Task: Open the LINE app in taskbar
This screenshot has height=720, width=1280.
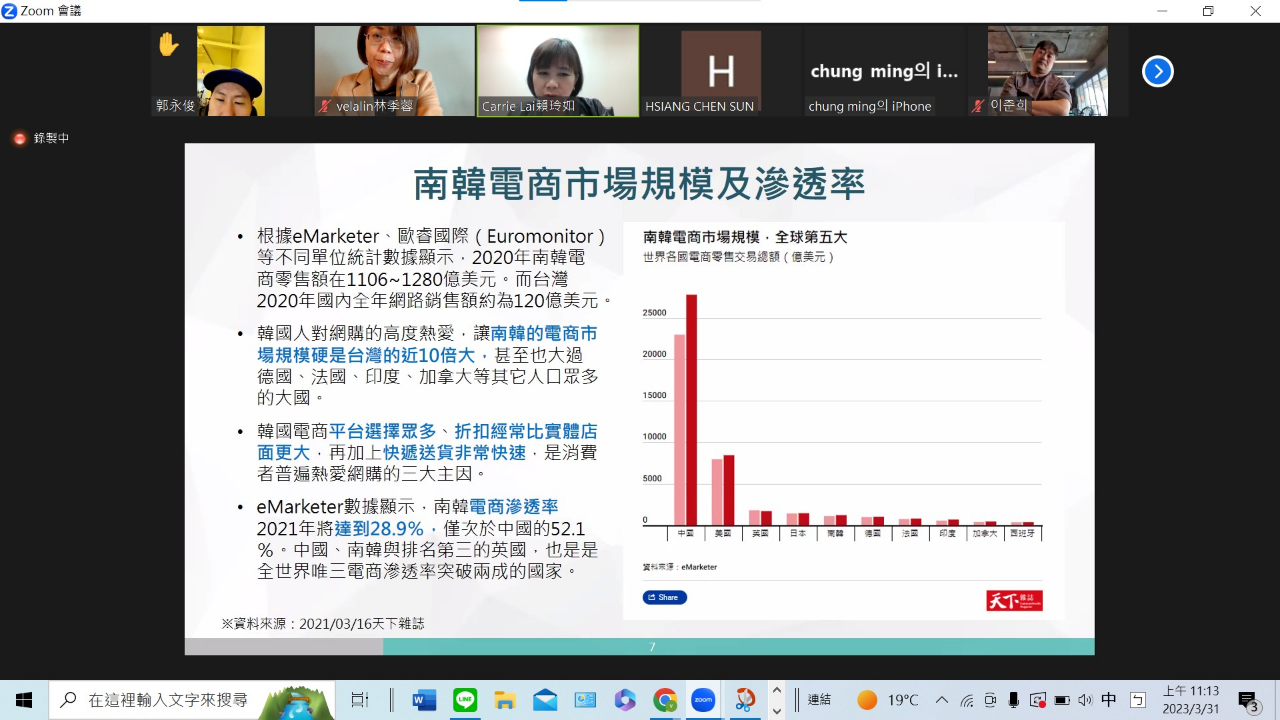Action: click(x=465, y=700)
